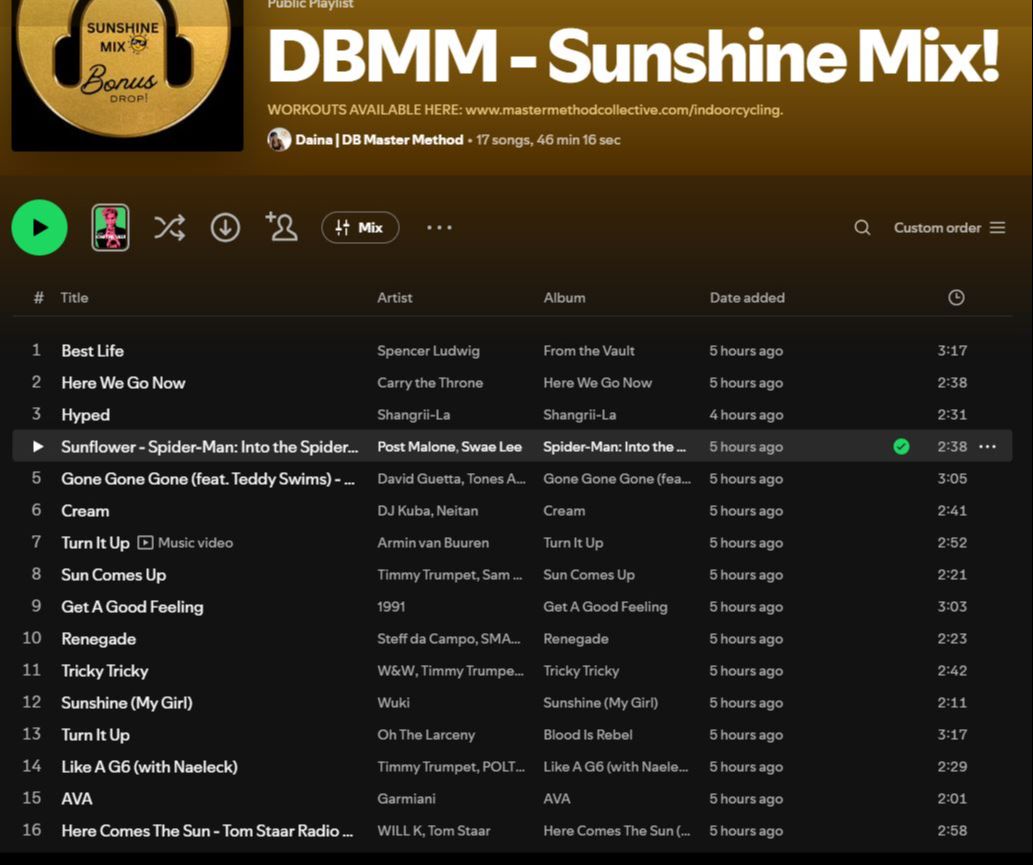The height and width of the screenshot is (865, 1033).
Task: Enable shuffle for the playlist
Action: point(169,227)
